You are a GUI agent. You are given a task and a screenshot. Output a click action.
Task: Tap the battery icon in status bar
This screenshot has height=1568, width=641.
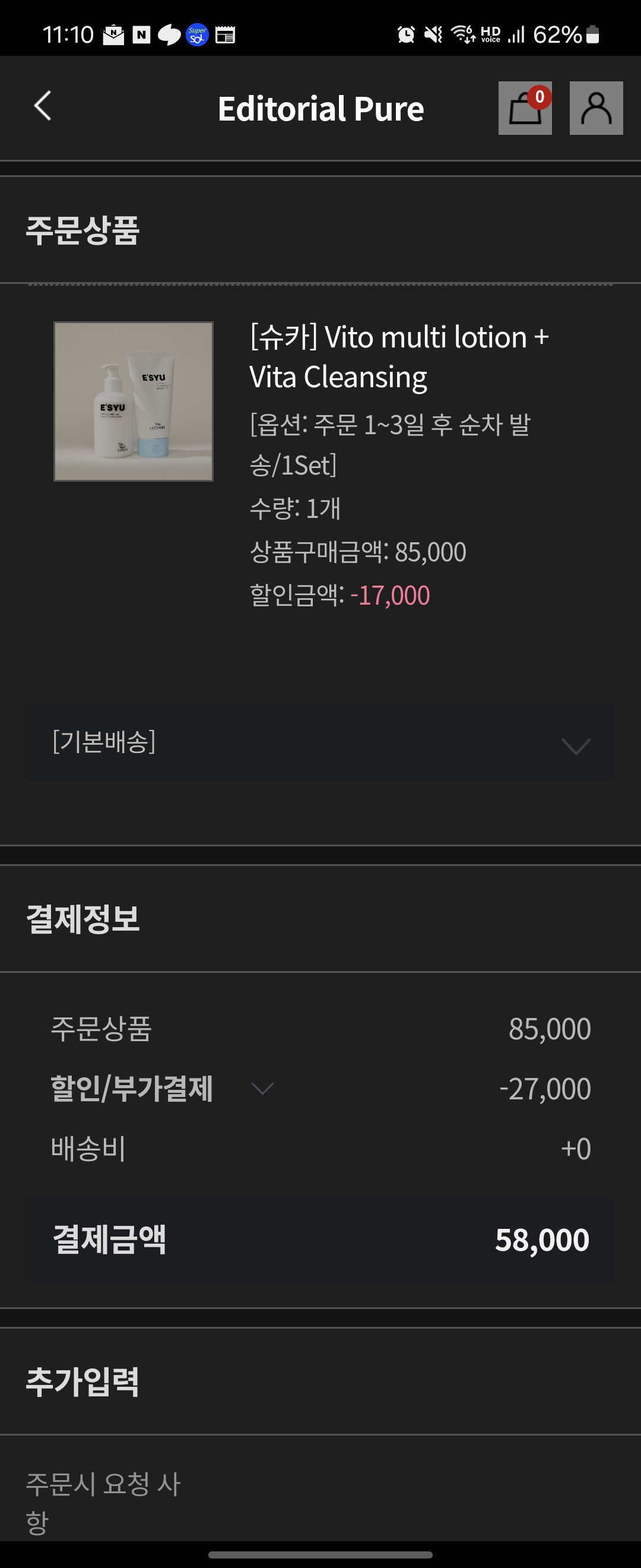[x=593, y=34]
